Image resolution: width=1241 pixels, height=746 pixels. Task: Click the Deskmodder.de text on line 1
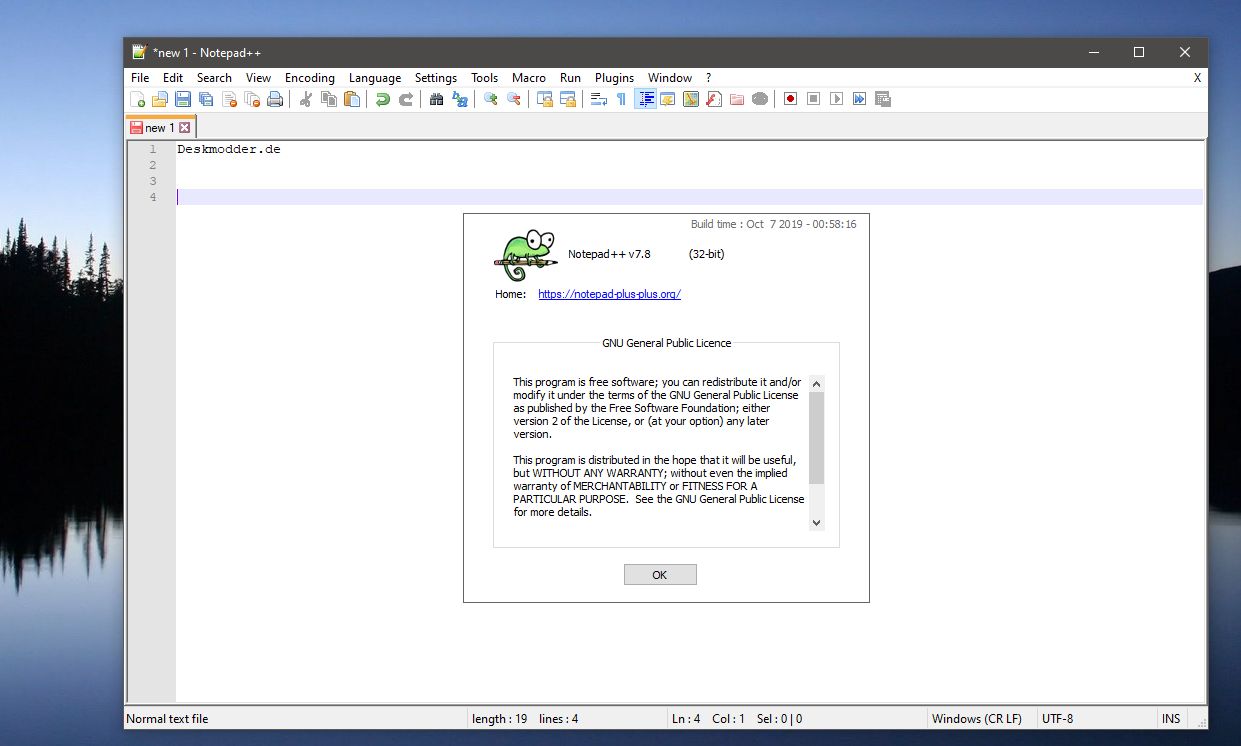coord(229,149)
